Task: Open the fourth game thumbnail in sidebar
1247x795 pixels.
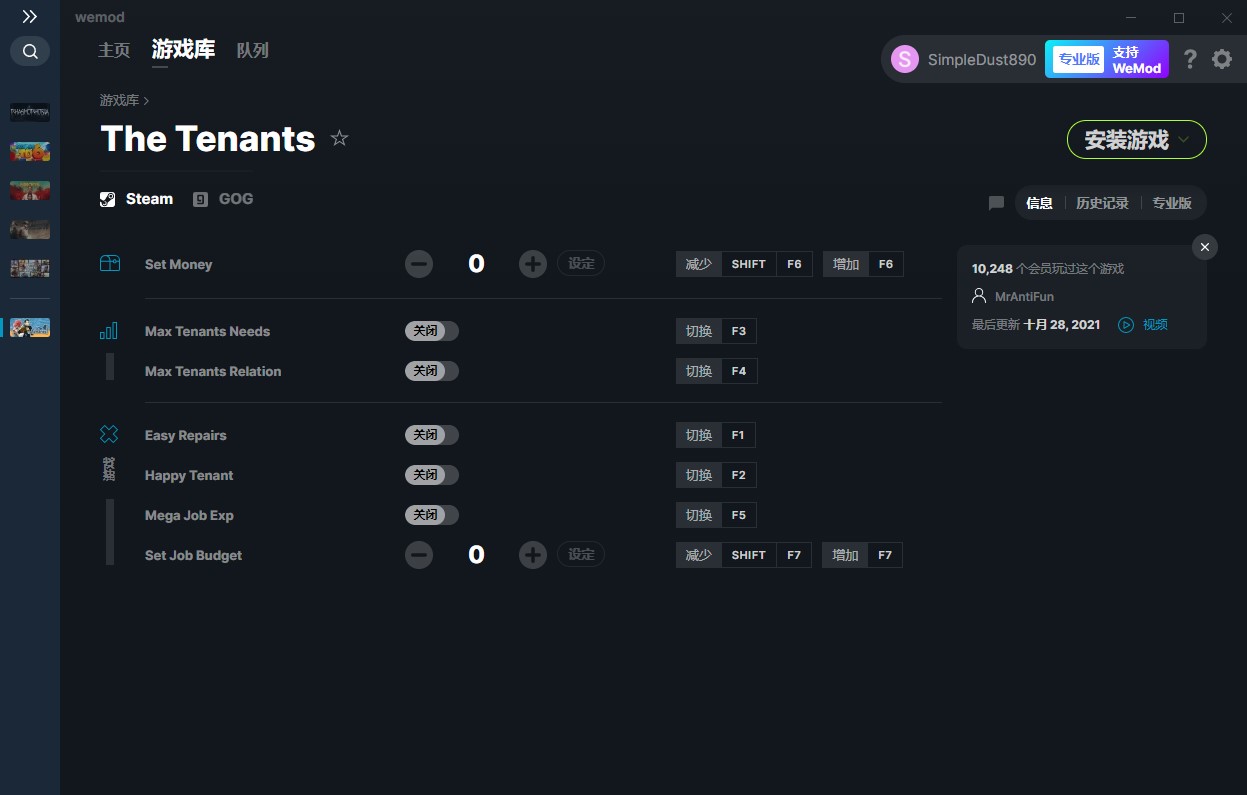Action: coord(30,229)
